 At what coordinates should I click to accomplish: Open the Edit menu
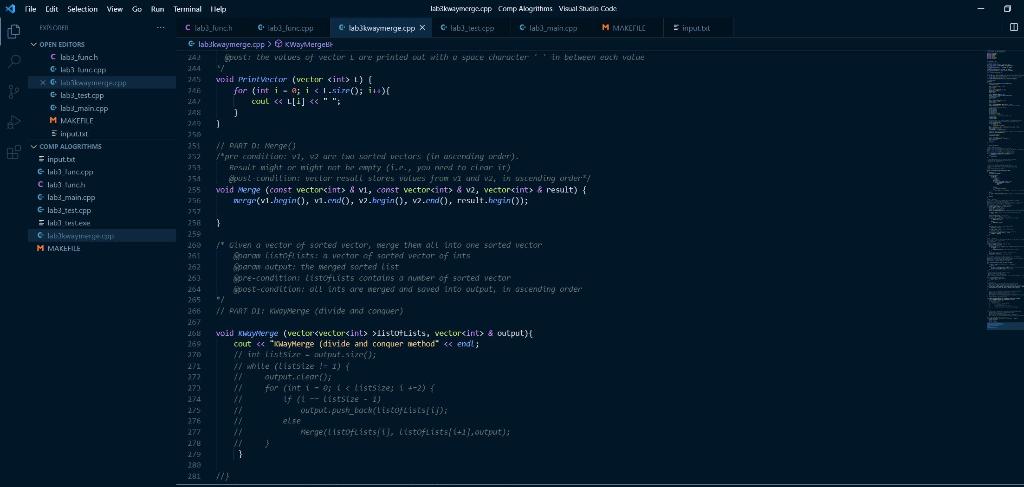(52, 9)
